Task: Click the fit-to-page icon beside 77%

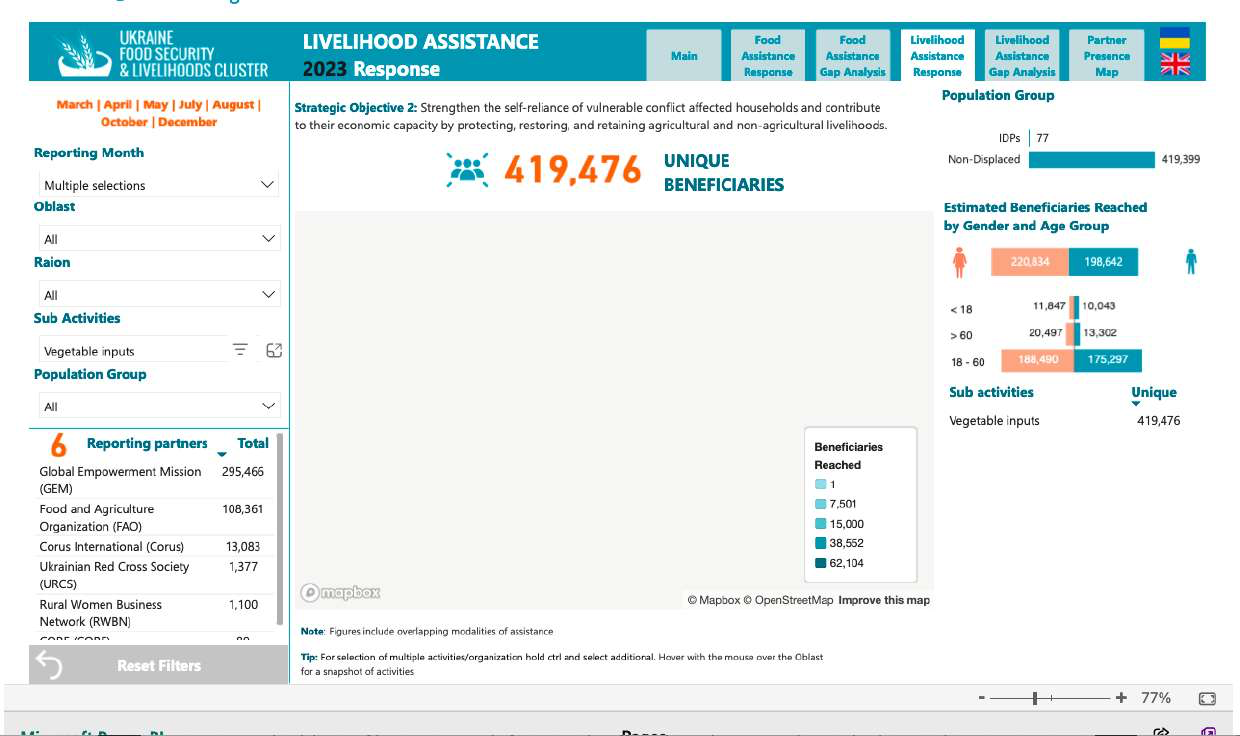Action: tap(1206, 698)
